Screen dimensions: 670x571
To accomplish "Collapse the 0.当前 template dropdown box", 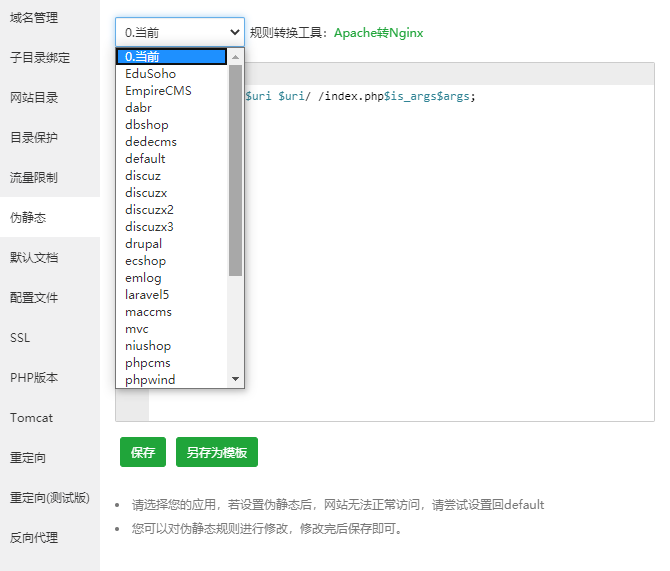I will (x=180, y=32).
